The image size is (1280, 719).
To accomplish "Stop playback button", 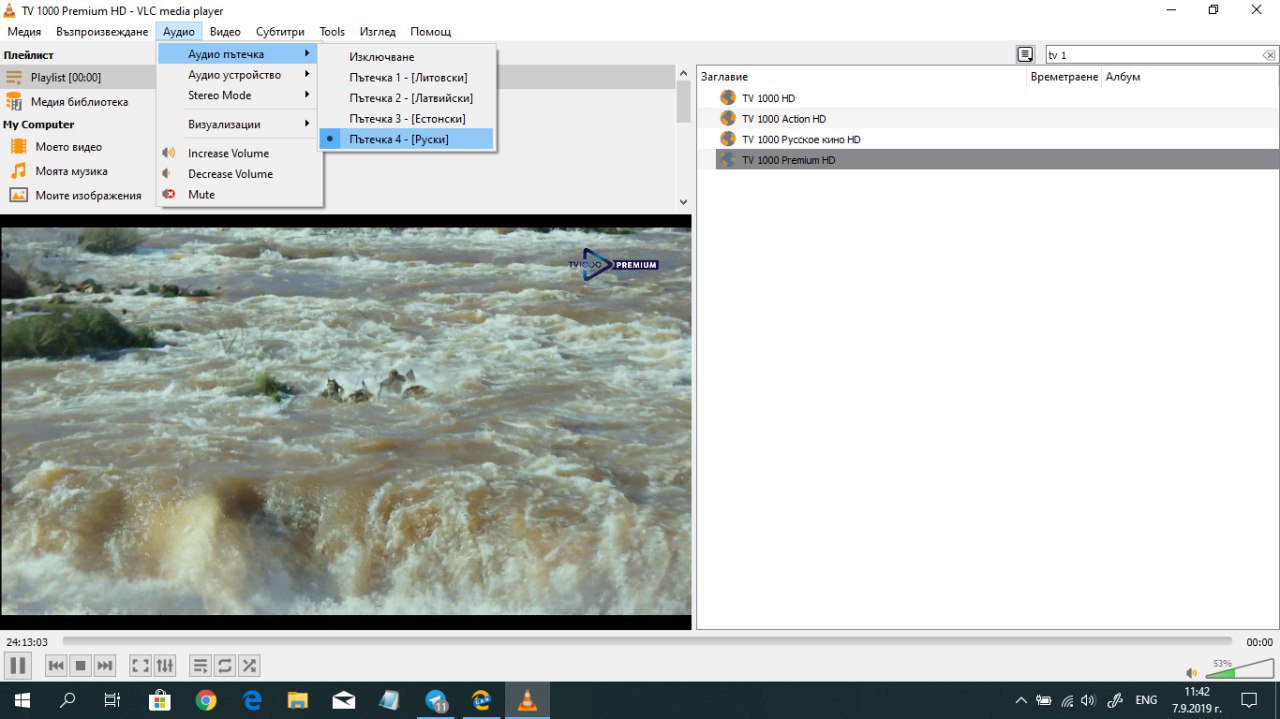I will (81, 665).
